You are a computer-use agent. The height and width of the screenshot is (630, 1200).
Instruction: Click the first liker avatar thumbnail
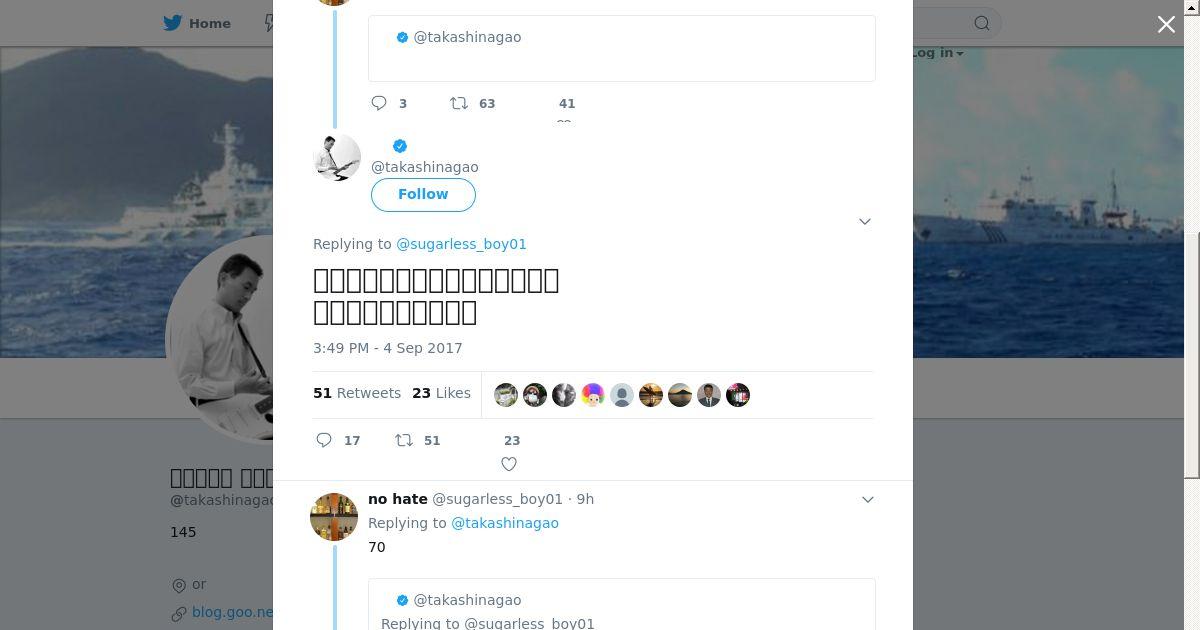coord(506,395)
